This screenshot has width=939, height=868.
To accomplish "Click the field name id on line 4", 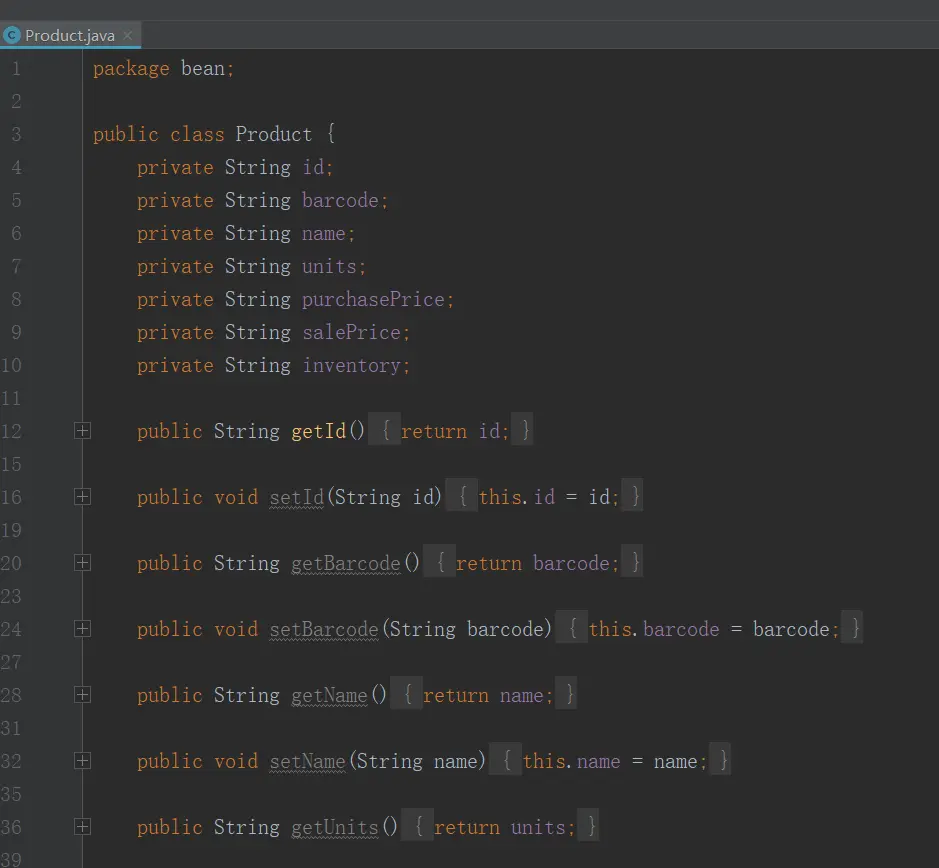I will point(313,167).
